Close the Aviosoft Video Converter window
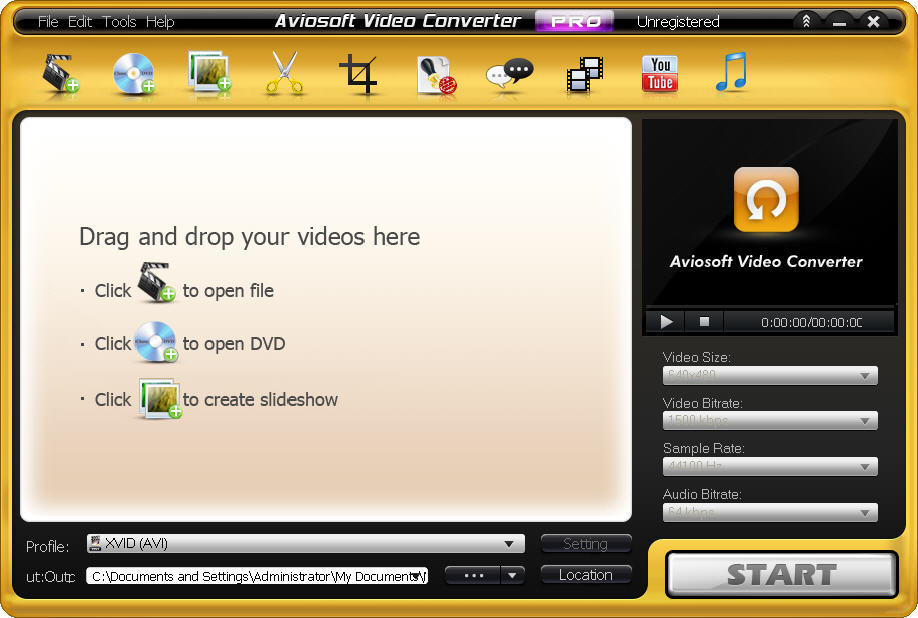This screenshot has width=918, height=618. click(874, 22)
